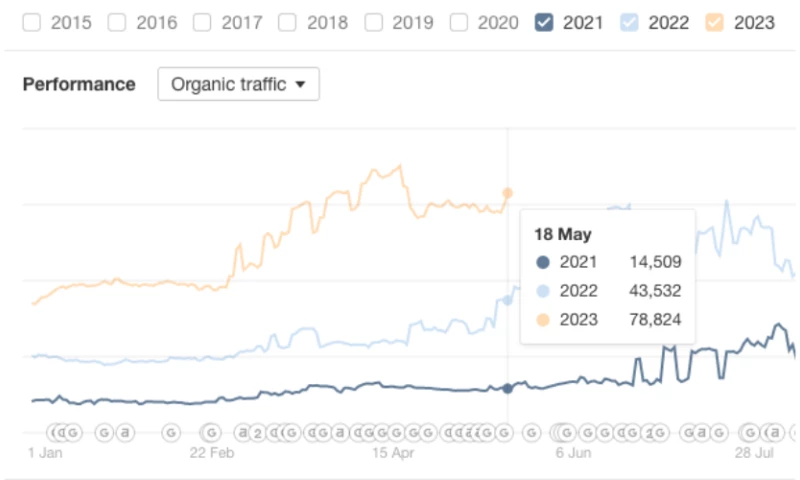Click the G marker directly above 22 Feb
Image resolution: width=800 pixels, height=480 pixels.
pyautogui.click(x=211, y=433)
